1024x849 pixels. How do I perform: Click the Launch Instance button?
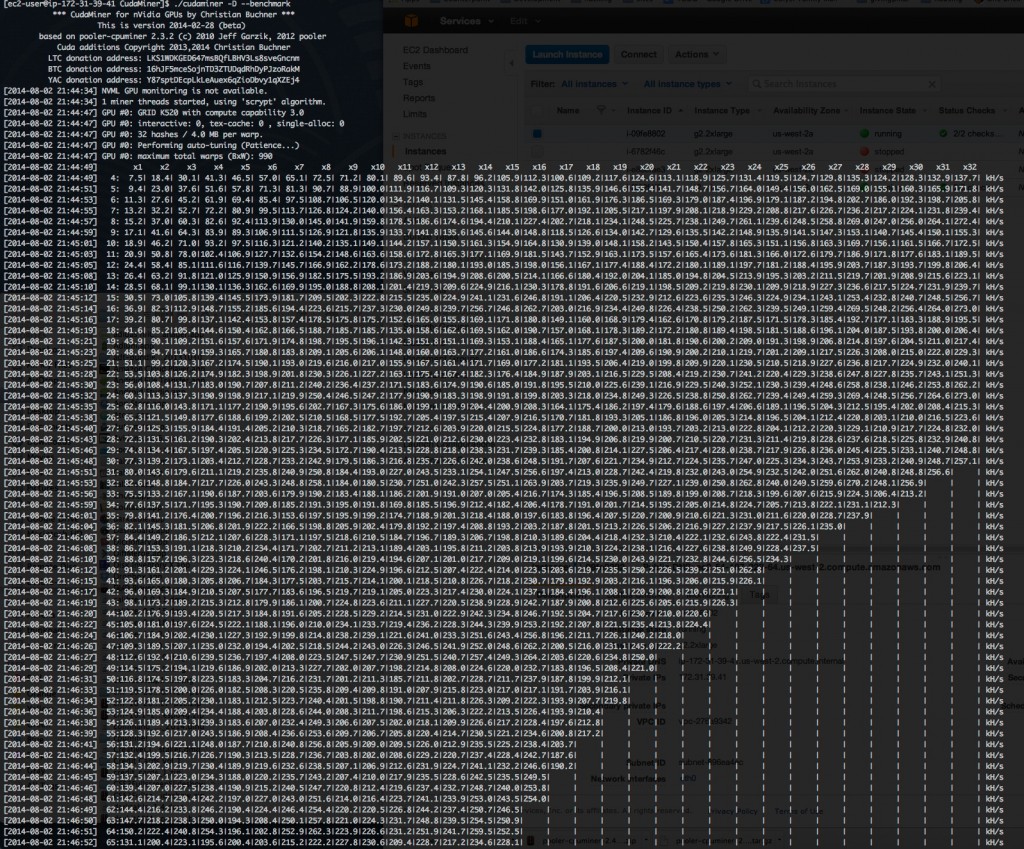[x=567, y=55]
